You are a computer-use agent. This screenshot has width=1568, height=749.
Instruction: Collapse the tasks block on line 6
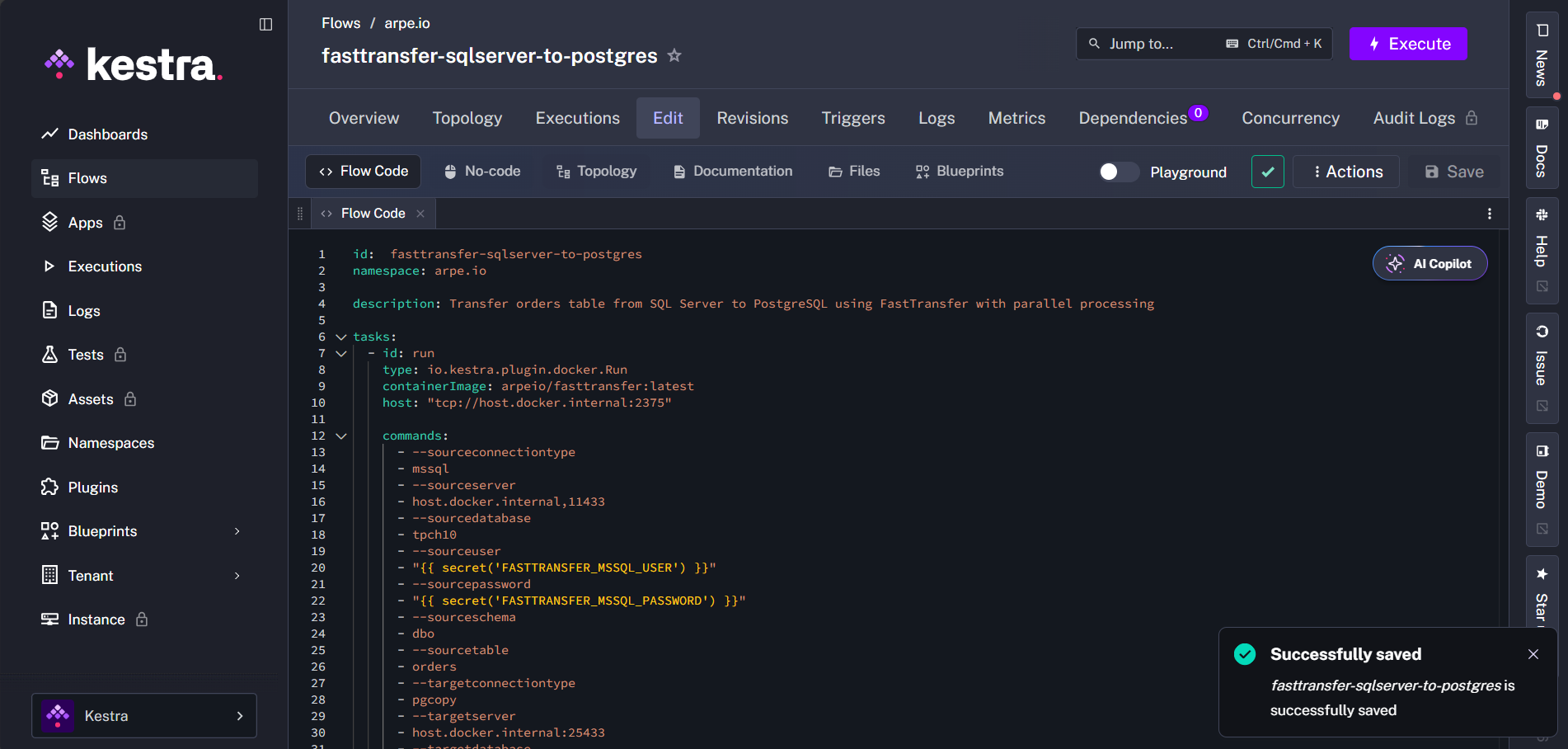(340, 337)
